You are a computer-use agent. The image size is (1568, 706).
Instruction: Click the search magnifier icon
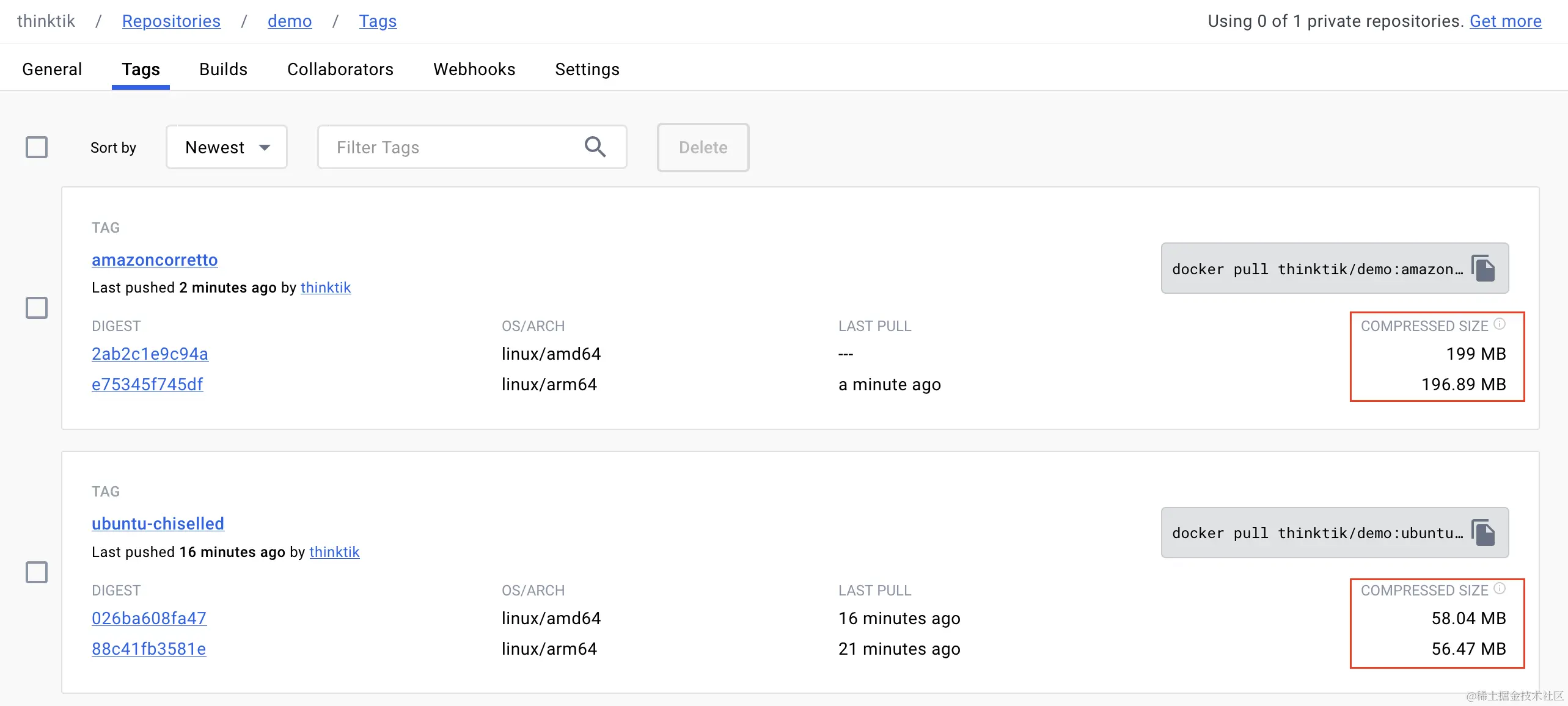pyautogui.click(x=595, y=147)
